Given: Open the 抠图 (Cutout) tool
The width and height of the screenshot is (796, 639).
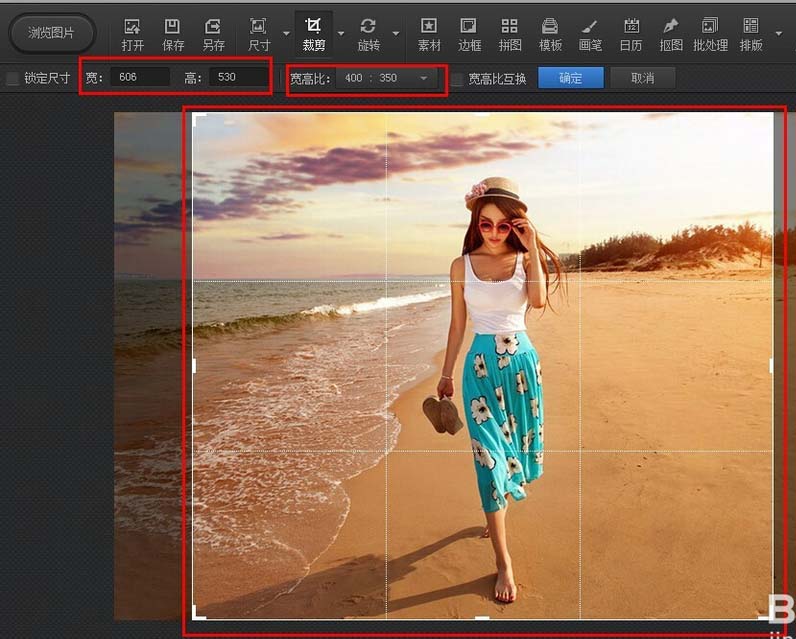Looking at the screenshot, I should pyautogui.click(x=670, y=33).
